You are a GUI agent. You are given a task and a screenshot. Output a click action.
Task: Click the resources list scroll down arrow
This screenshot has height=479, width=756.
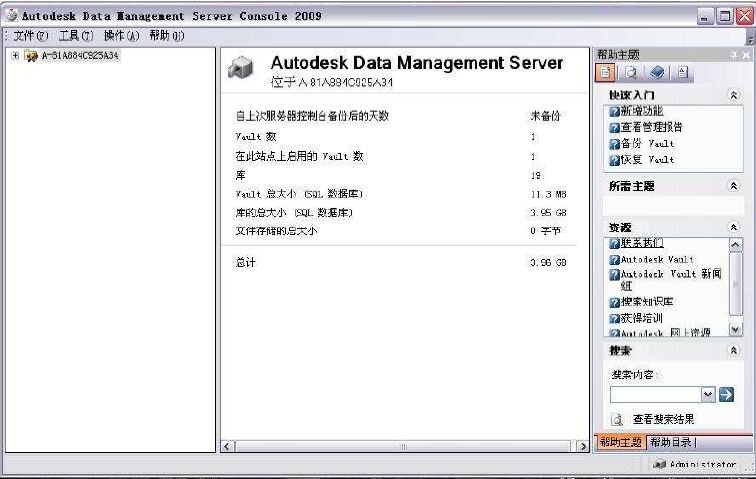(735, 329)
